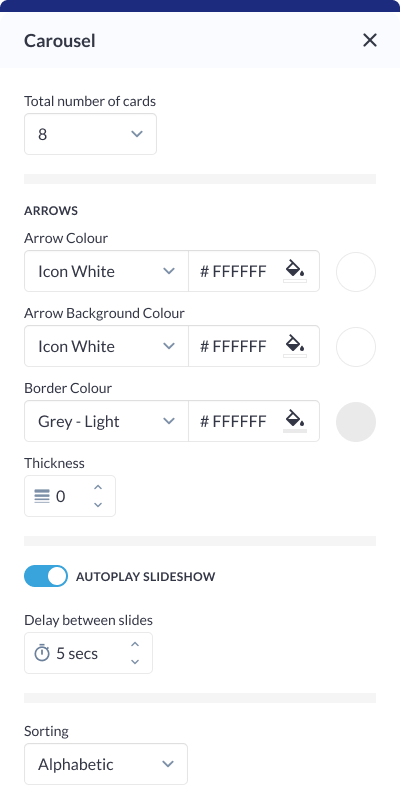Increase delay between slides

pos(135,644)
